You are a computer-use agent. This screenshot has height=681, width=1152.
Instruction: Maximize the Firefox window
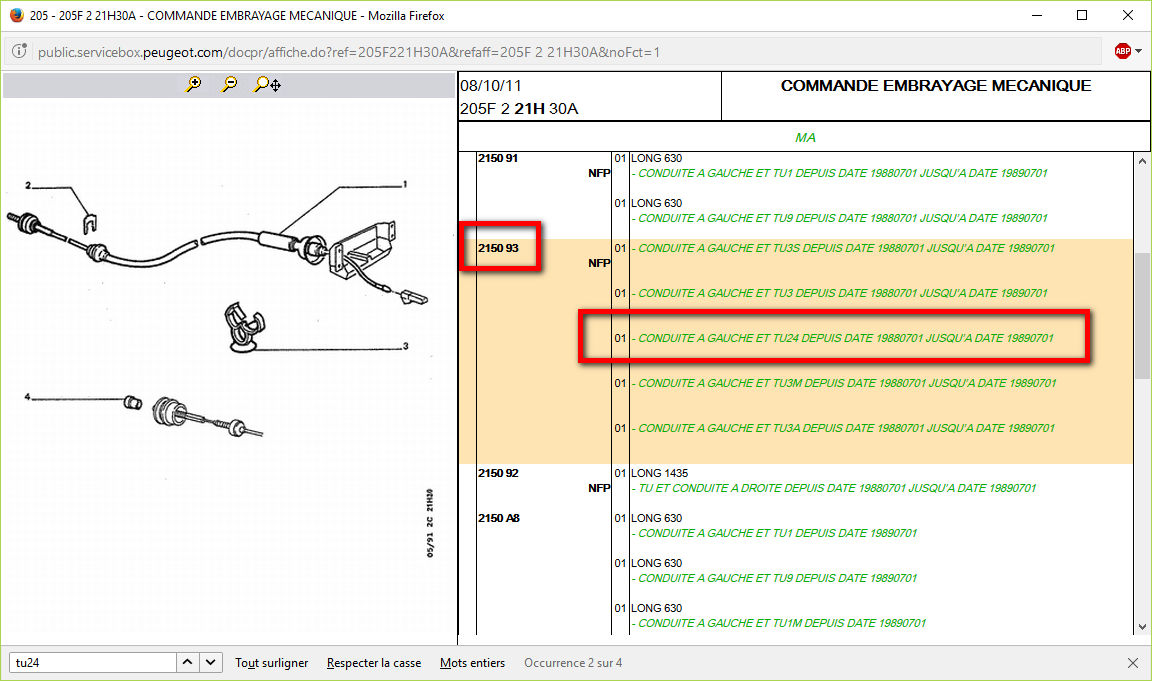pos(1081,15)
